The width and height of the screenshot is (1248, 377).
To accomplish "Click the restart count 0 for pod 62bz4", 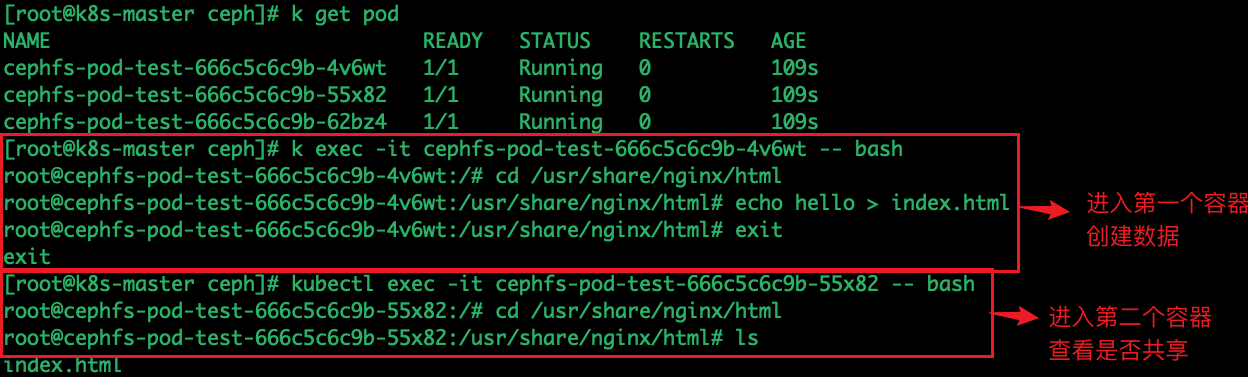I will point(645,122).
